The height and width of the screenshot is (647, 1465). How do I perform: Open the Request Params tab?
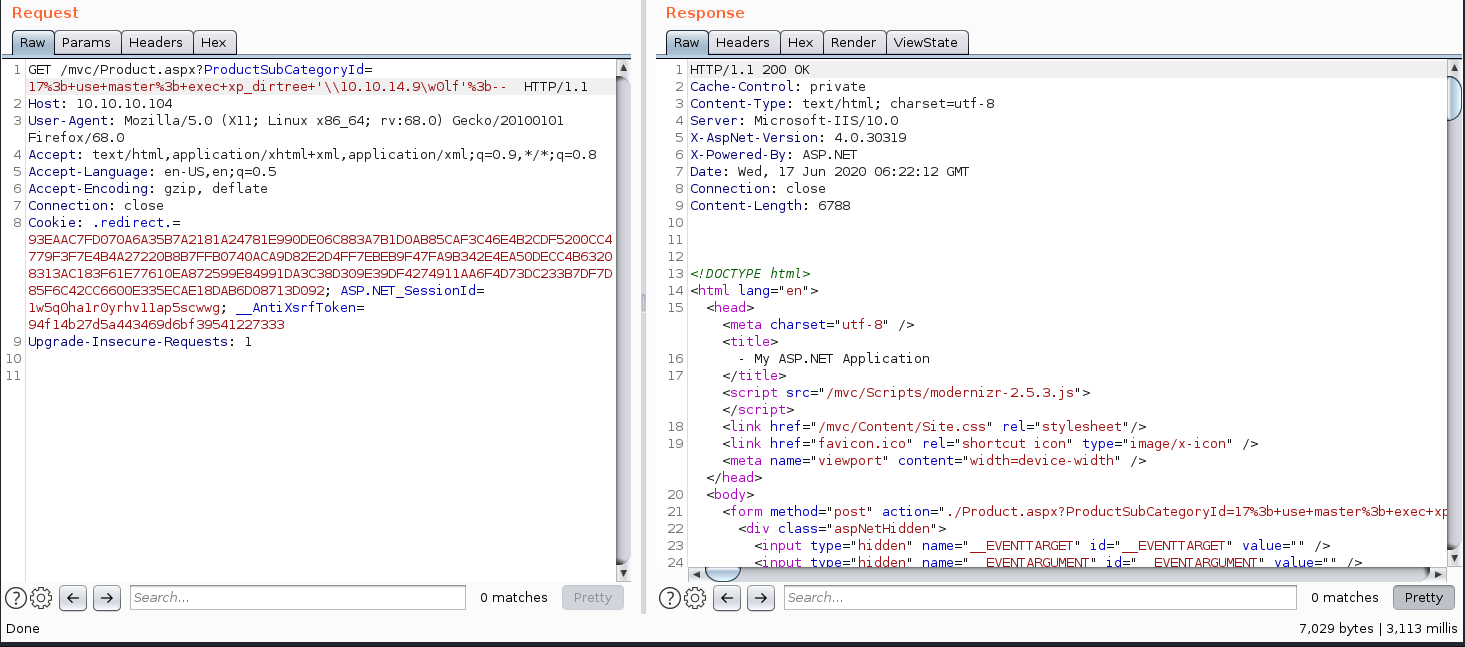87,42
